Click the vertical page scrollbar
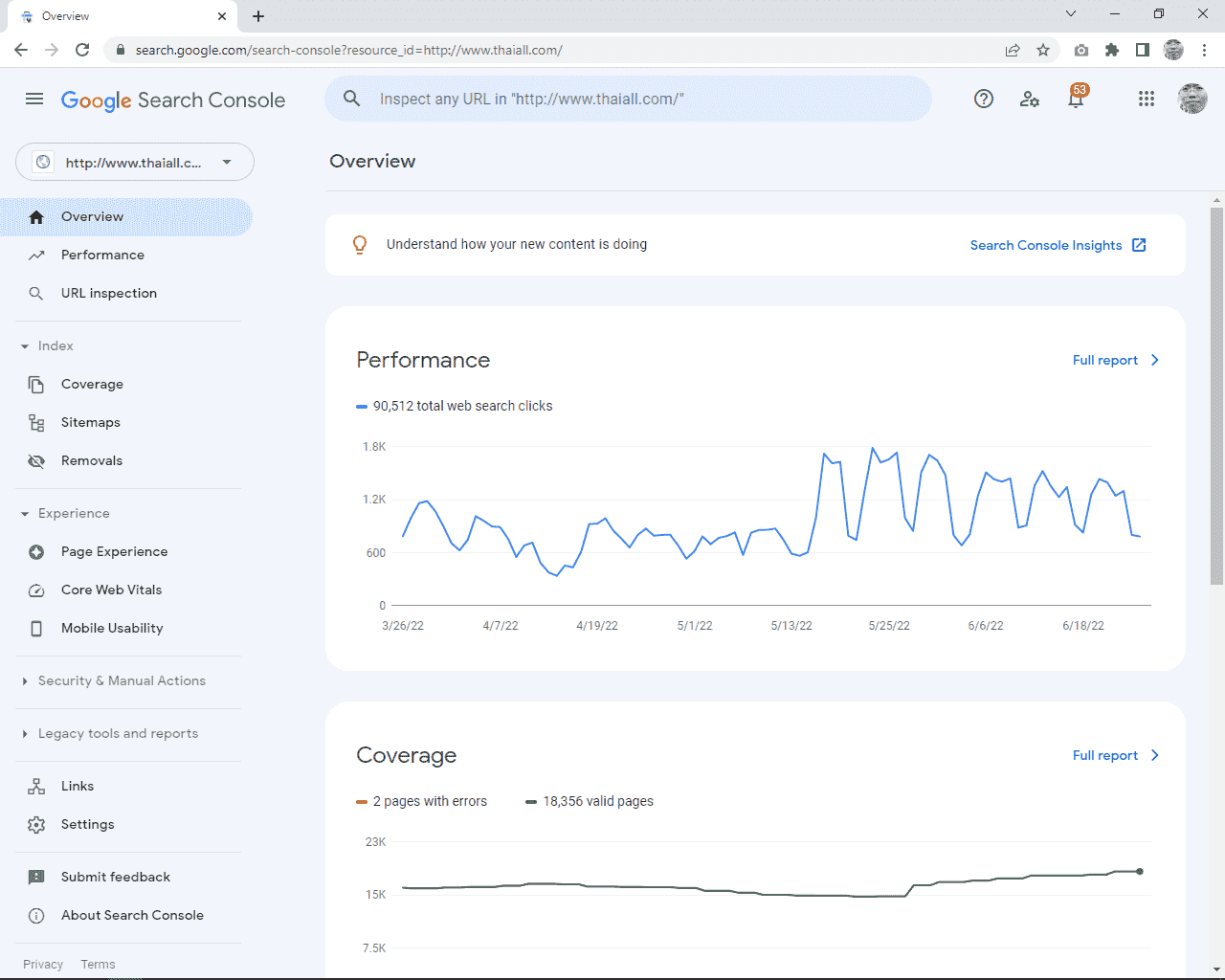 coord(1216,394)
